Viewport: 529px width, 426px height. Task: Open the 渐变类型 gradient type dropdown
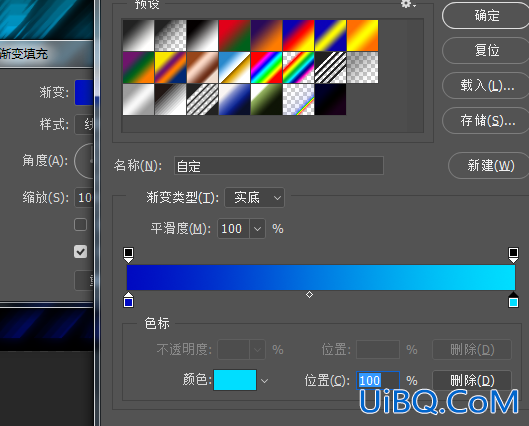(254, 198)
